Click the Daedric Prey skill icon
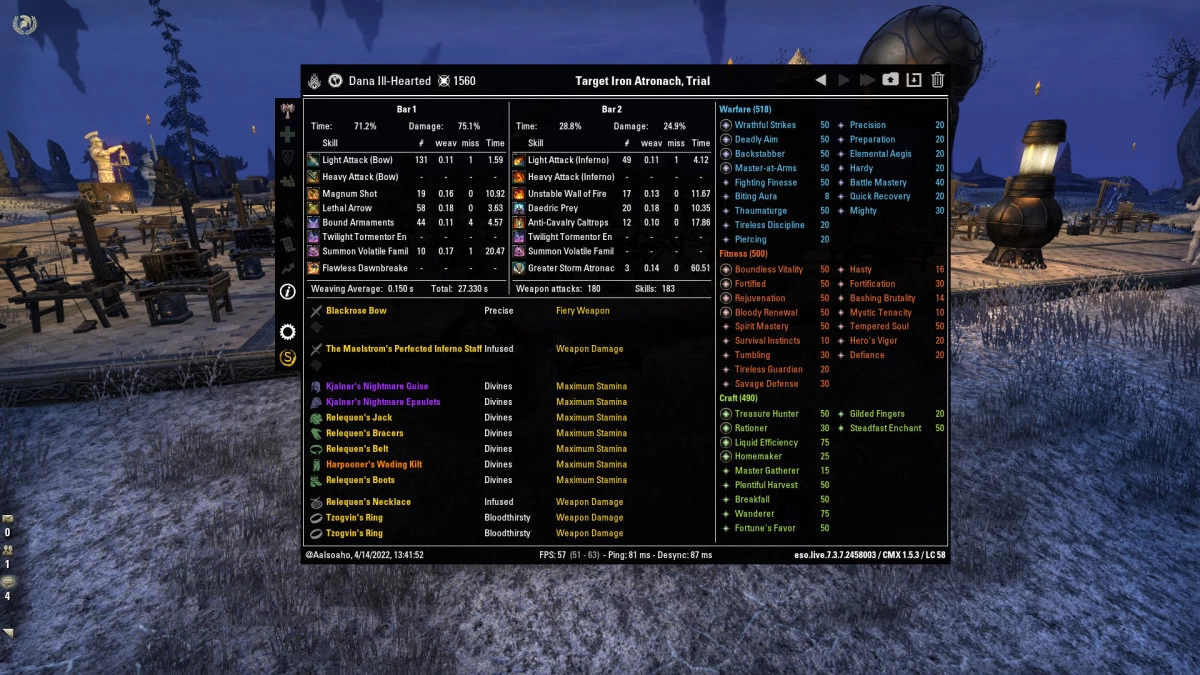 pyautogui.click(x=519, y=208)
